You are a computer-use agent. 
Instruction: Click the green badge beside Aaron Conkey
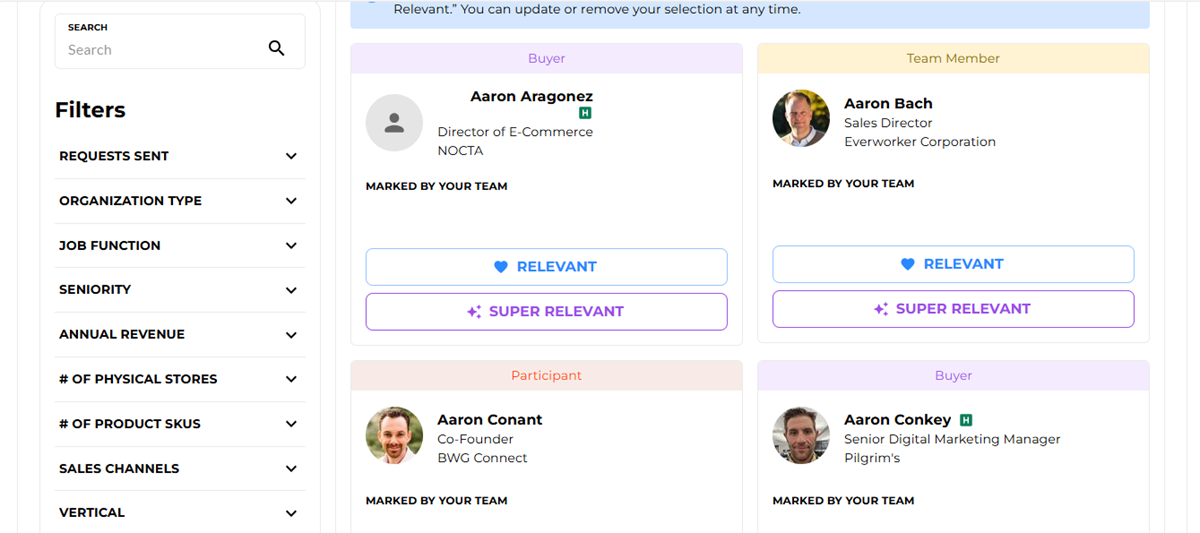pos(966,420)
